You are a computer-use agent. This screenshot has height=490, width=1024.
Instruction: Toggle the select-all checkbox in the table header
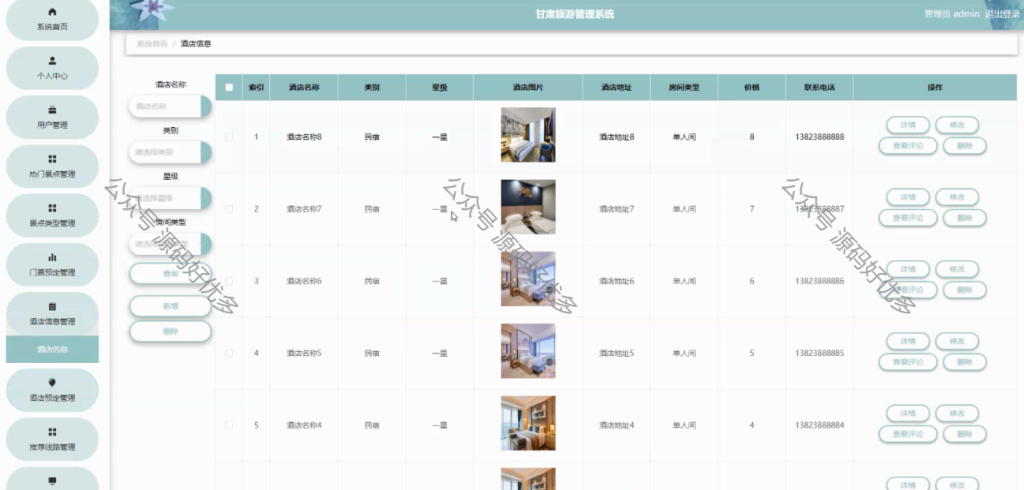(x=229, y=88)
